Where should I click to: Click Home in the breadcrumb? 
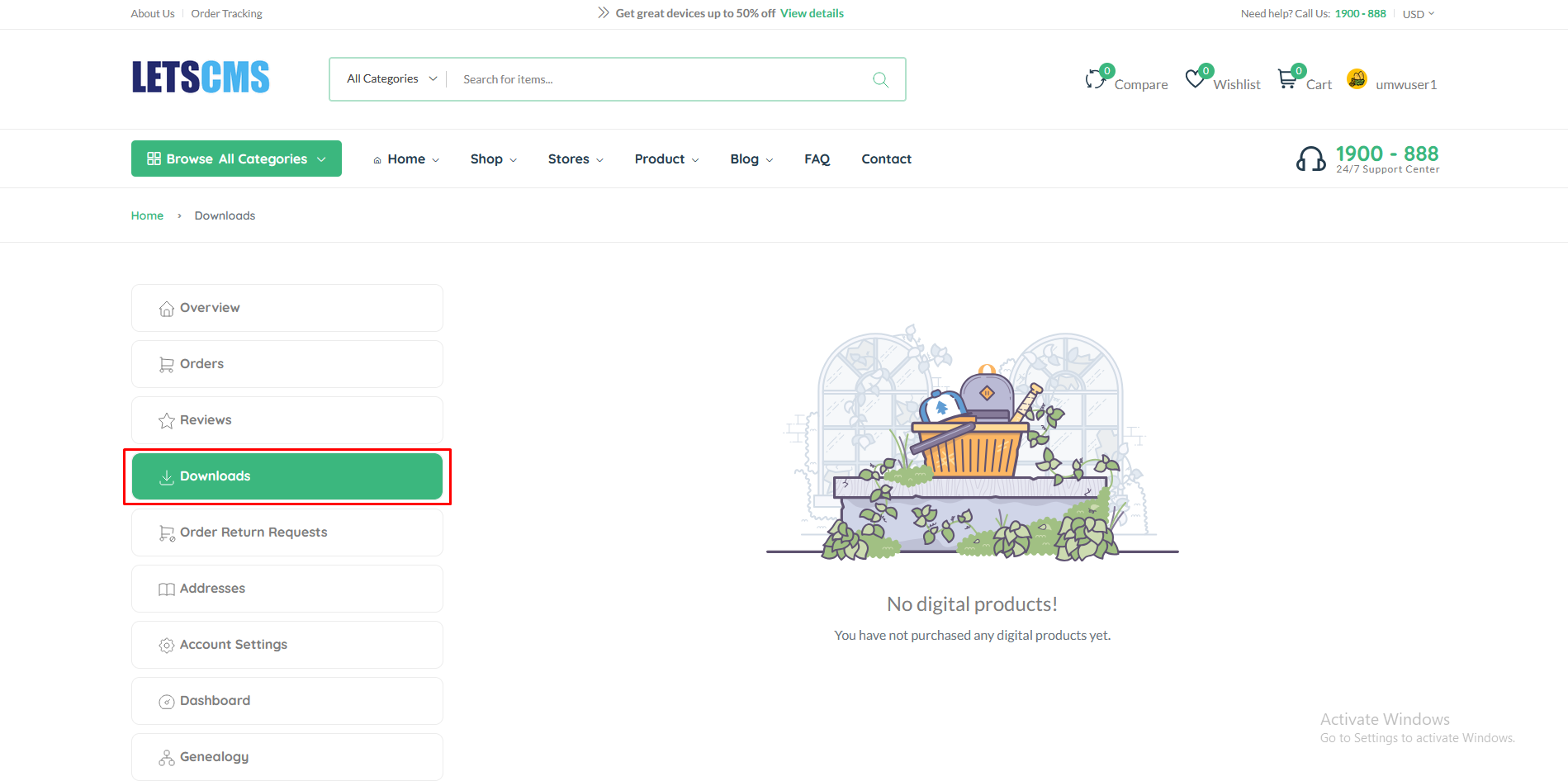click(x=147, y=215)
